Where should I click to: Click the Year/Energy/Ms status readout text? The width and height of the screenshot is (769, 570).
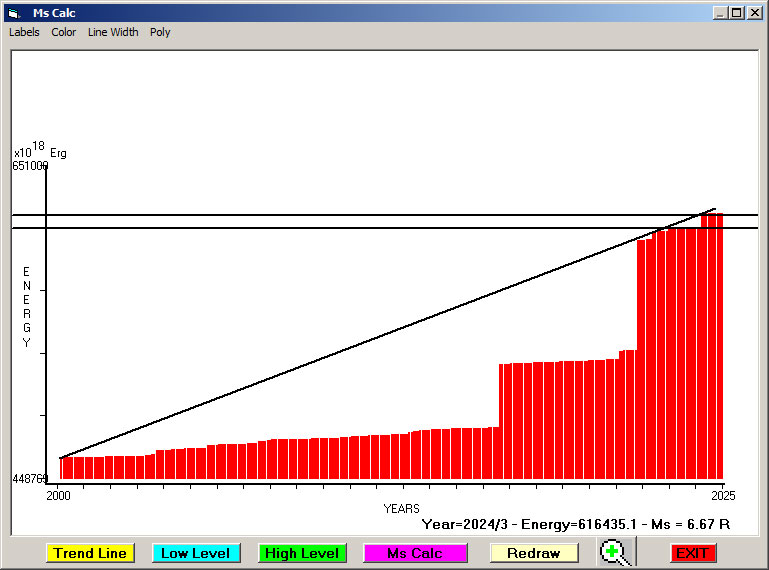click(x=575, y=523)
